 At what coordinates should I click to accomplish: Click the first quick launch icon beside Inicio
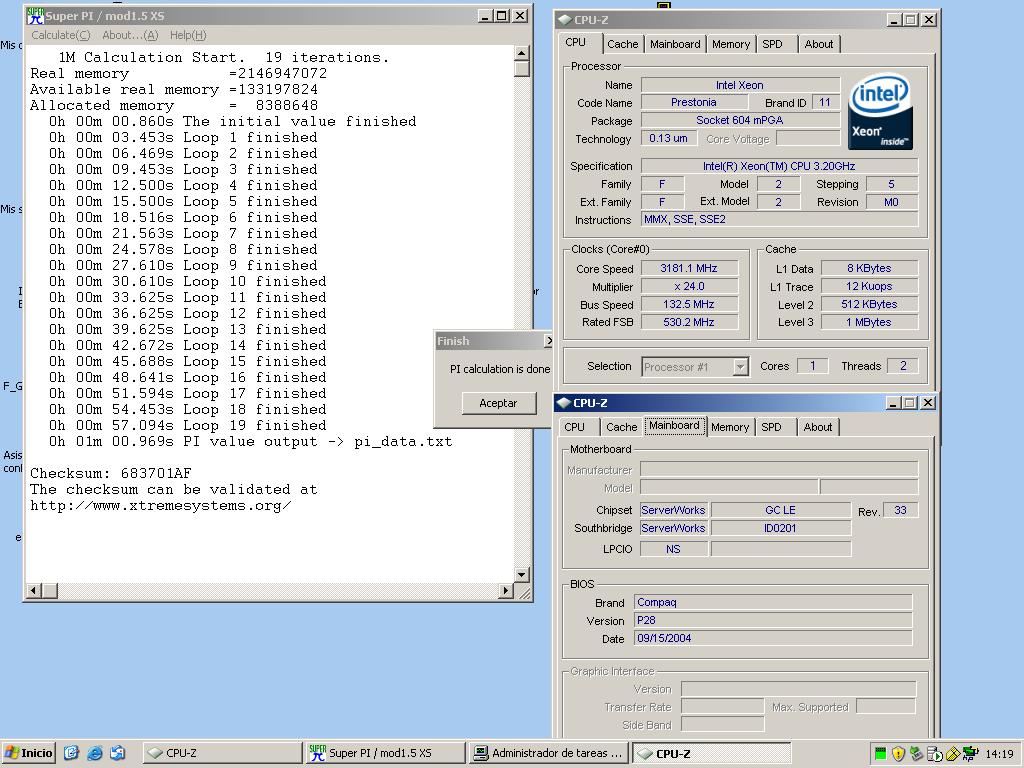71,753
